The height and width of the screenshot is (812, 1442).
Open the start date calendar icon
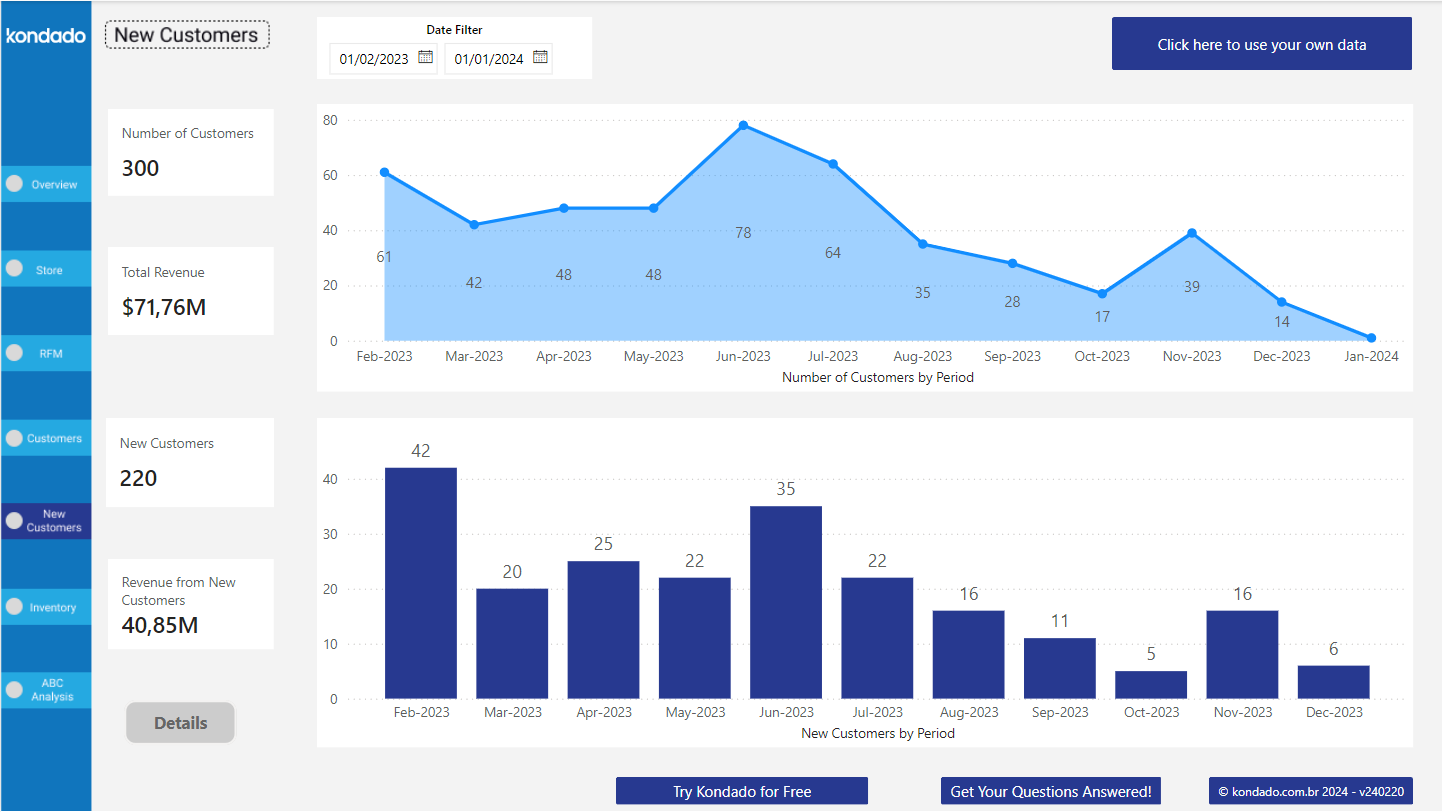coord(424,58)
